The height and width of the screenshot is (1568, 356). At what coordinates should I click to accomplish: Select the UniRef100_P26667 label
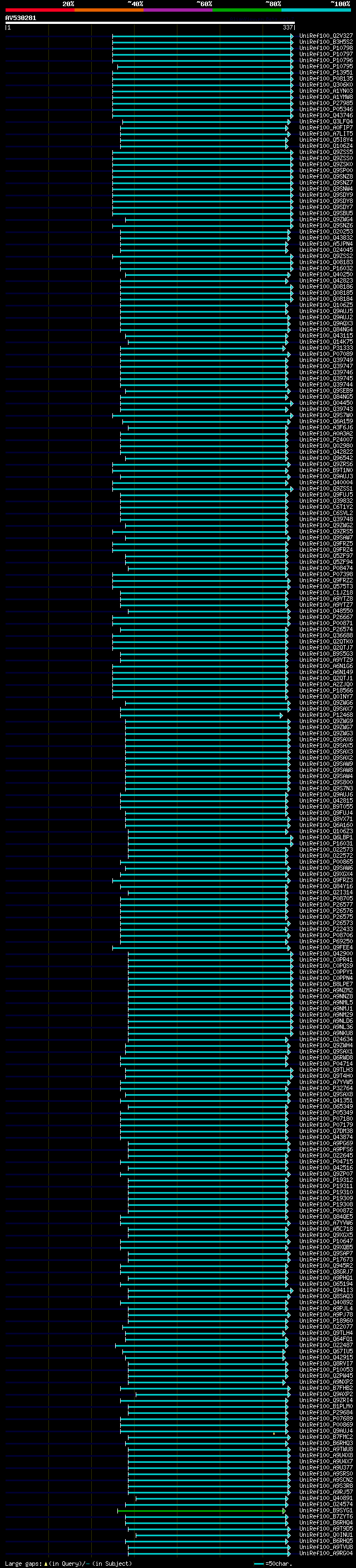pos(326,617)
